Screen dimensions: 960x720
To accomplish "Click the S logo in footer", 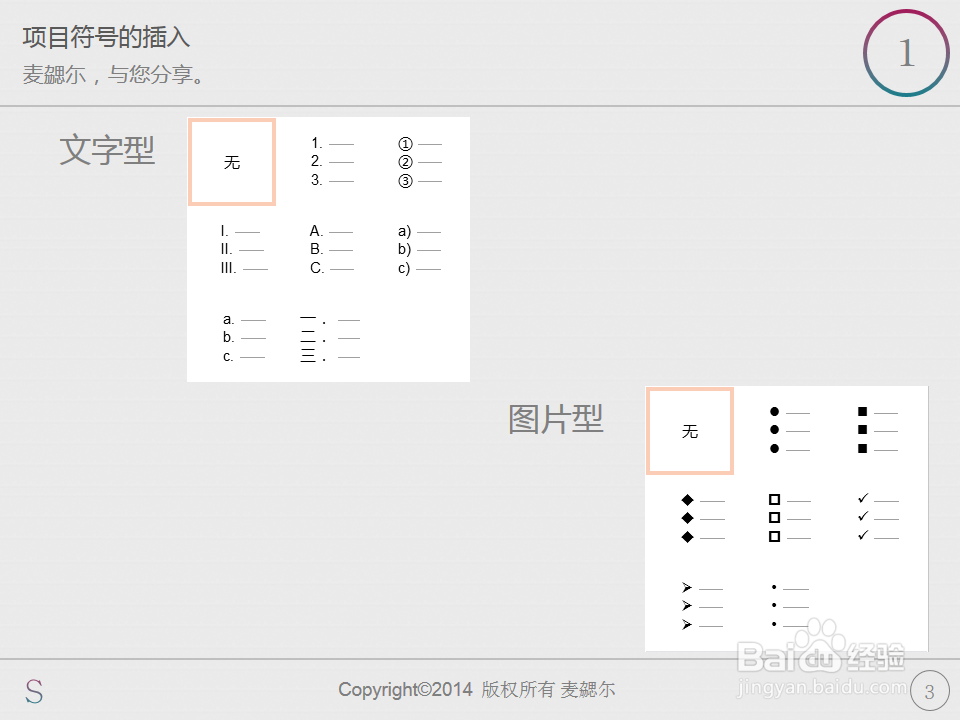I will click(34, 692).
